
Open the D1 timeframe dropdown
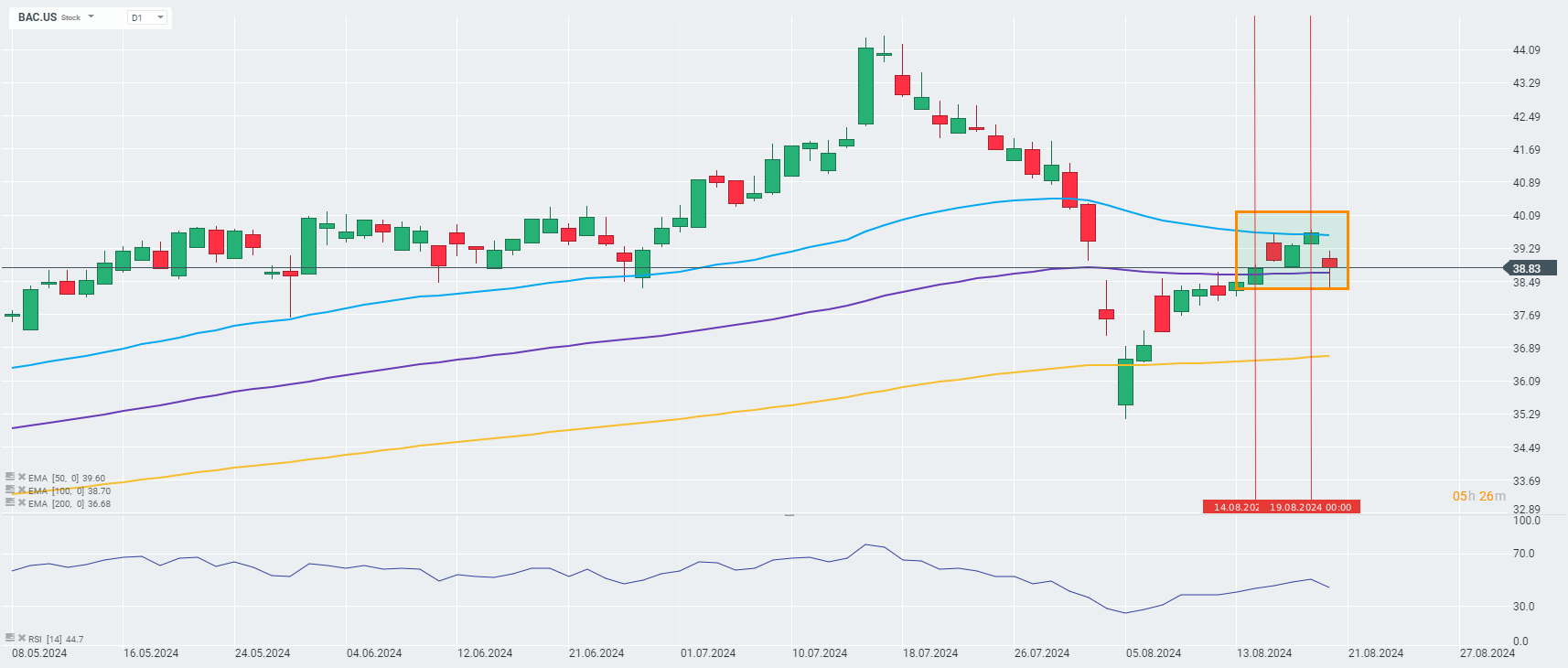click(147, 17)
